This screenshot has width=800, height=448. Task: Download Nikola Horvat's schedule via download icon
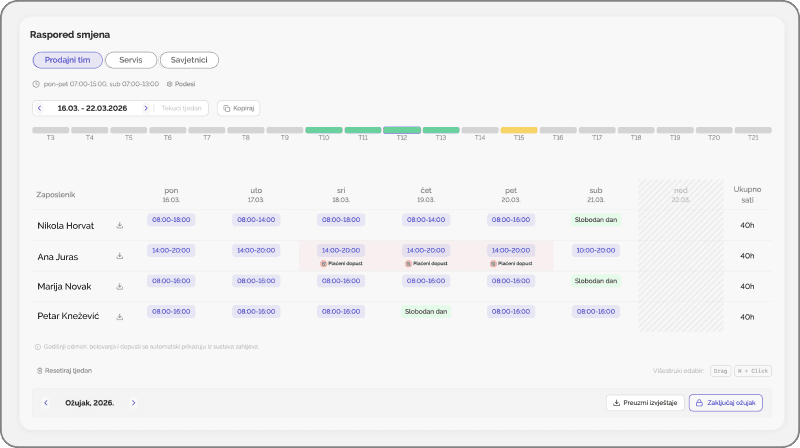[x=120, y=225]
